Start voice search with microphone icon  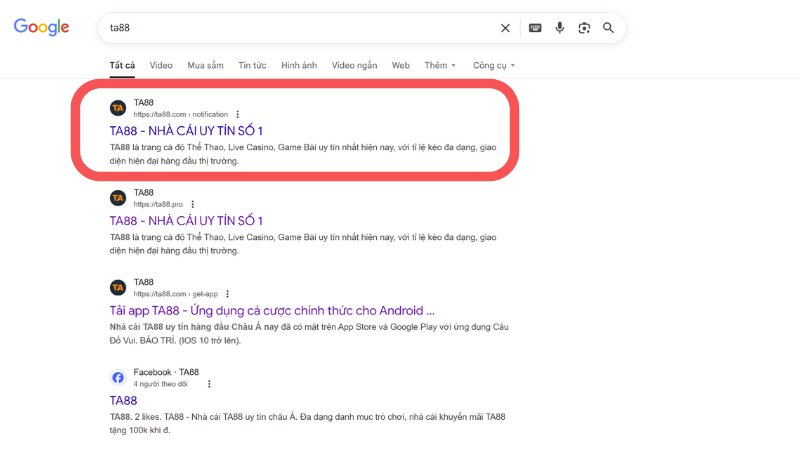(560, 28)
